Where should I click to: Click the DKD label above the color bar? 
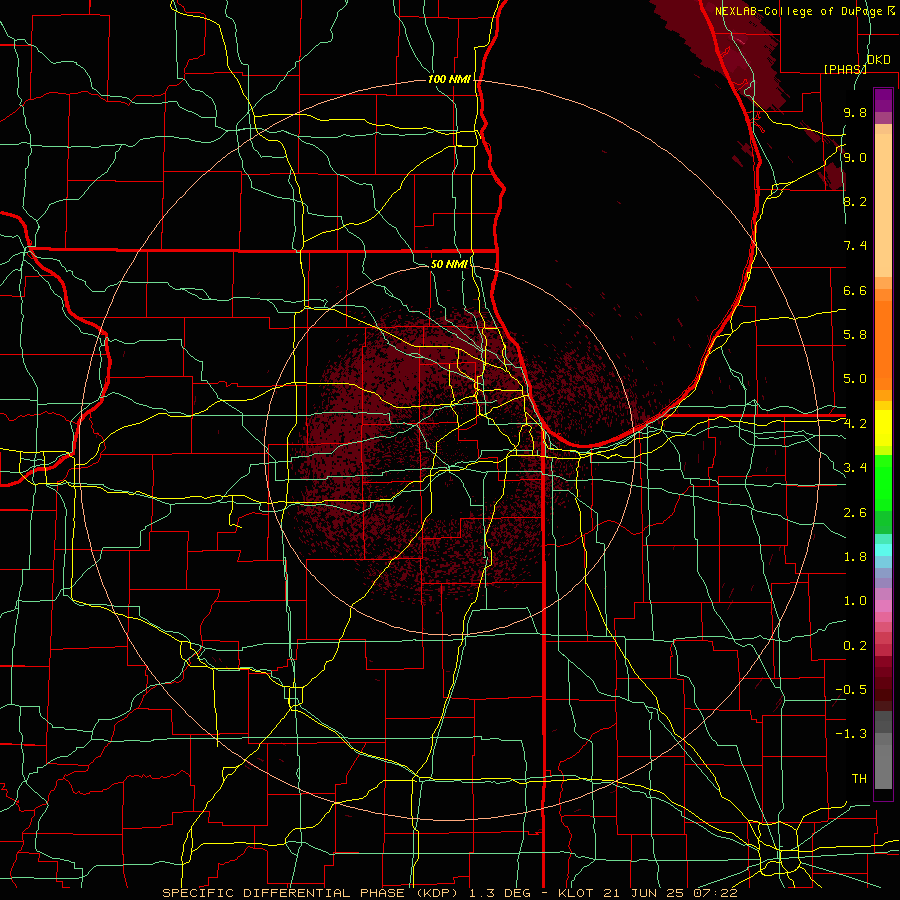point(878,60)
